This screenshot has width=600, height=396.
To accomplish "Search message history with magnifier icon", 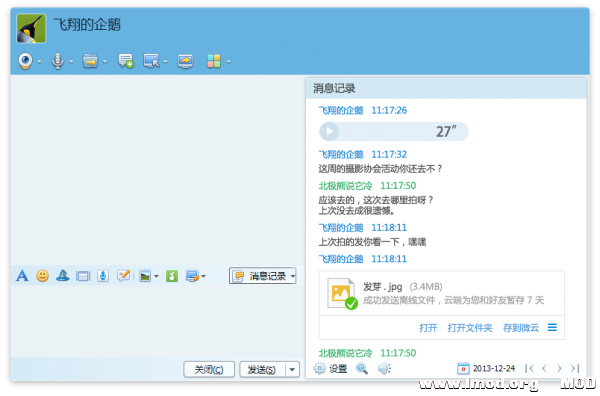I will pyautogui.click(x=362, y=369).
